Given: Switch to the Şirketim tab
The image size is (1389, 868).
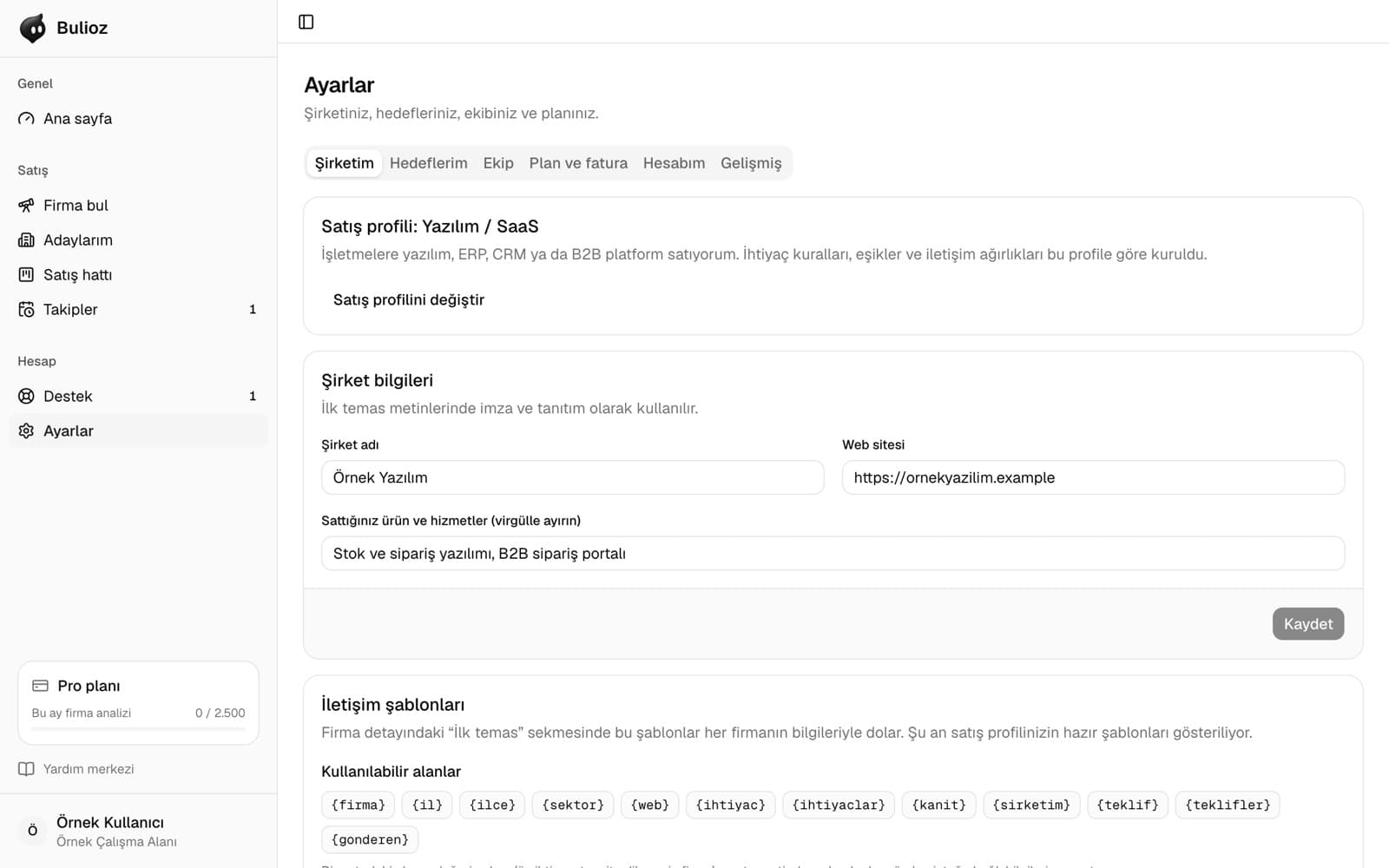Looking at the screenshot, I should point(345,163).
